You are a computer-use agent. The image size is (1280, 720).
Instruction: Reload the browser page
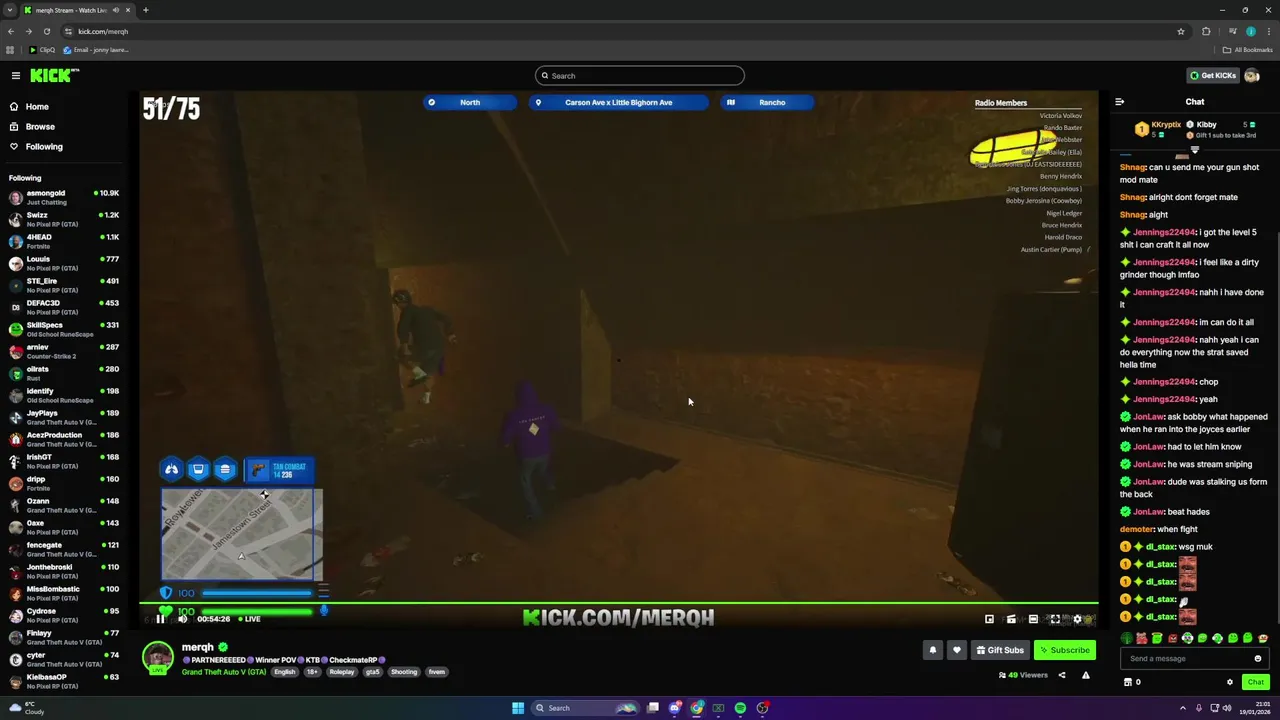click(x=46, y=31)
